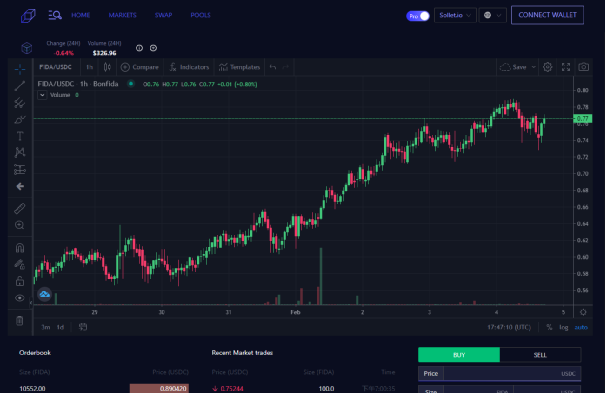Select the long position prediction tool
Screen dimensions: 605x393
point(20,169)
